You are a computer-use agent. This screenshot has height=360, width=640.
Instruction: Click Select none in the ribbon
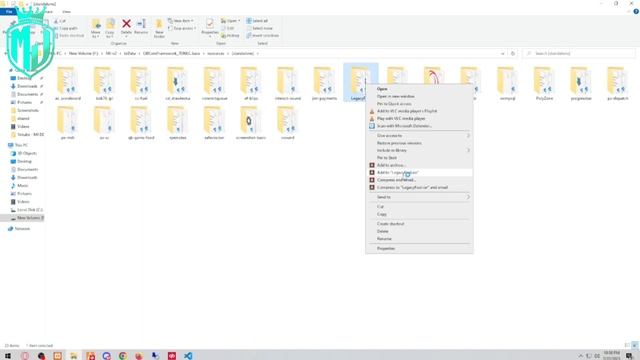[259, 28]
